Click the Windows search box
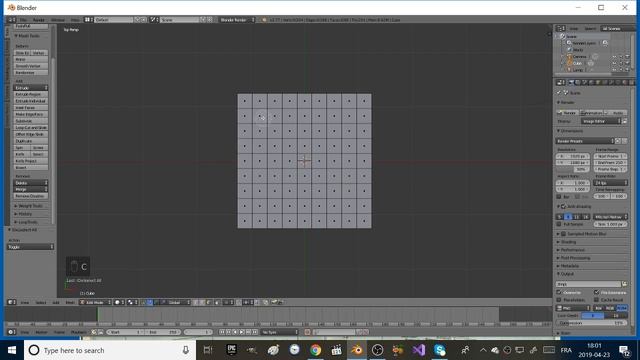This screenshot has width=640, height=360. pos(110,350)
